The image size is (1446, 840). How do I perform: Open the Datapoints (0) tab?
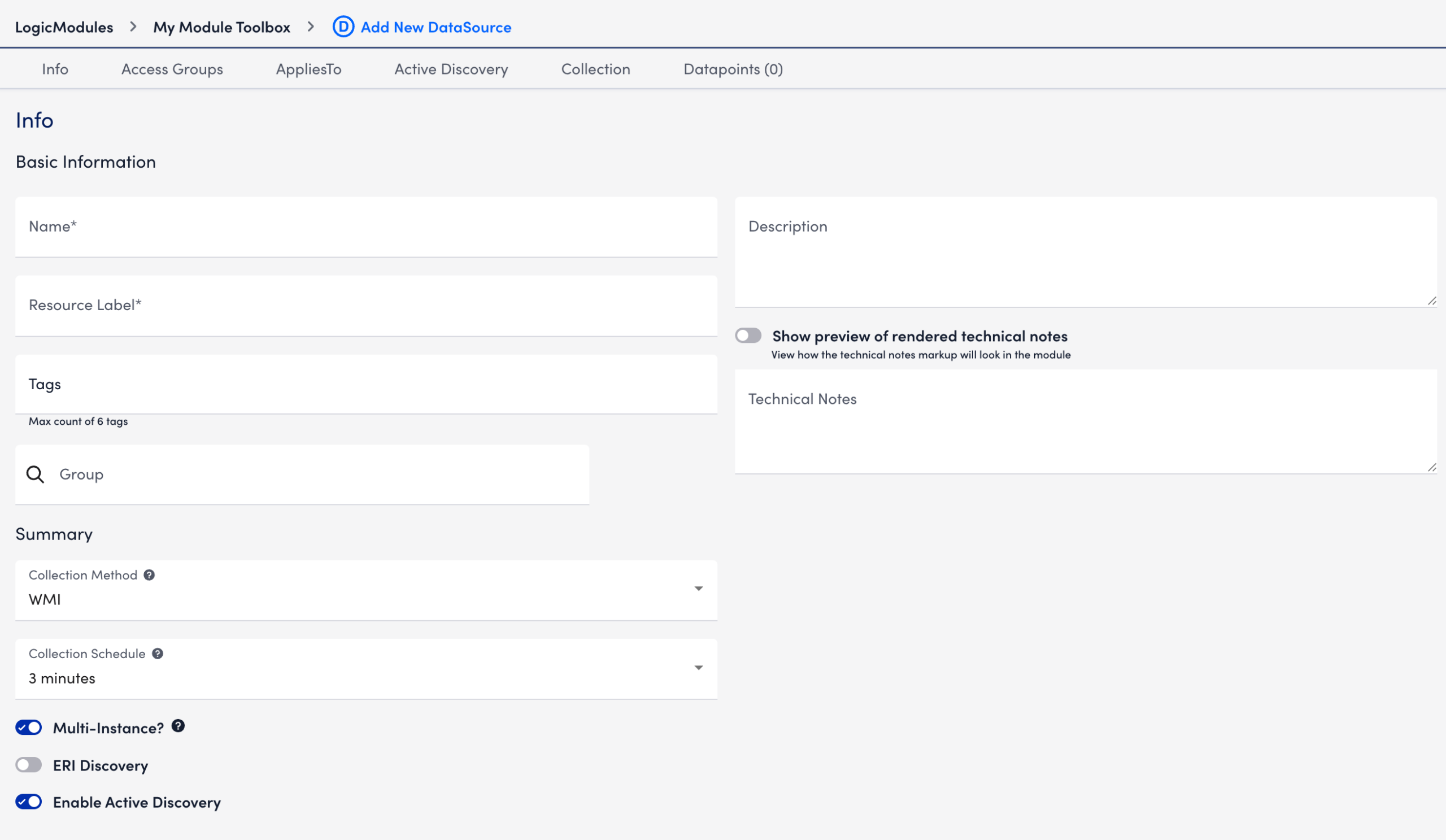click(x=733, y=69)
